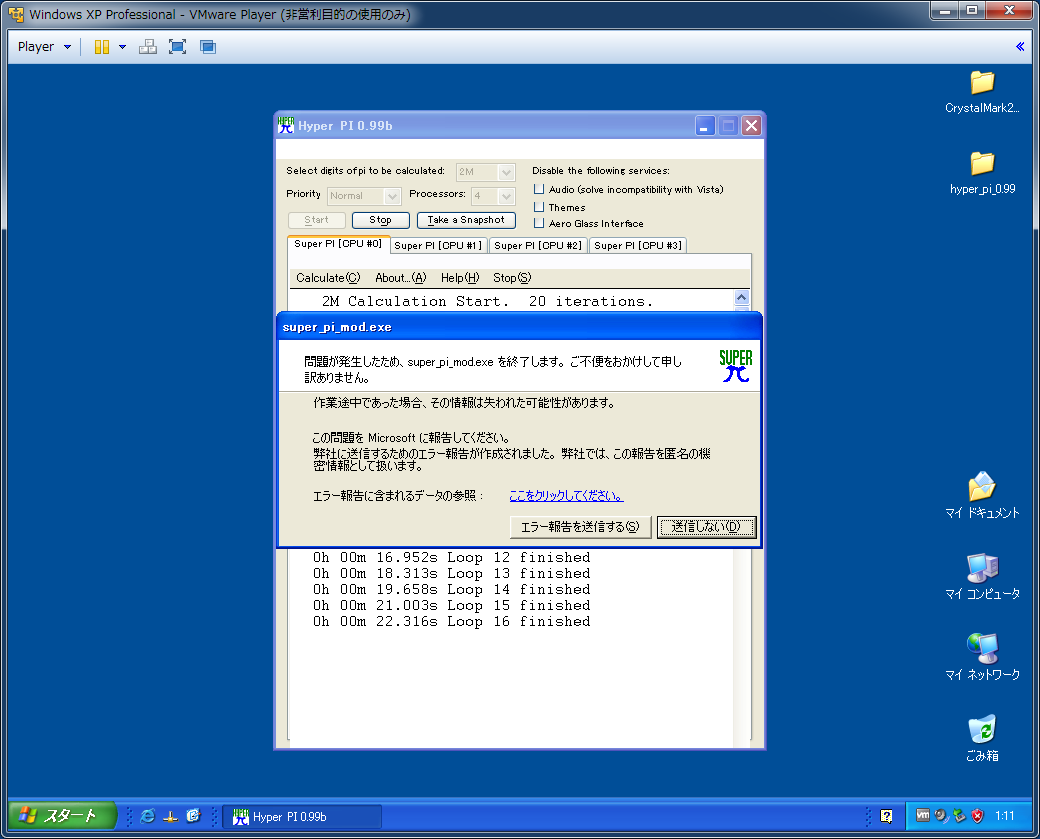This screenshot has width=1040, height=839.
Task: Click the safely remove hardware tray icon
Action: point(959,816)
